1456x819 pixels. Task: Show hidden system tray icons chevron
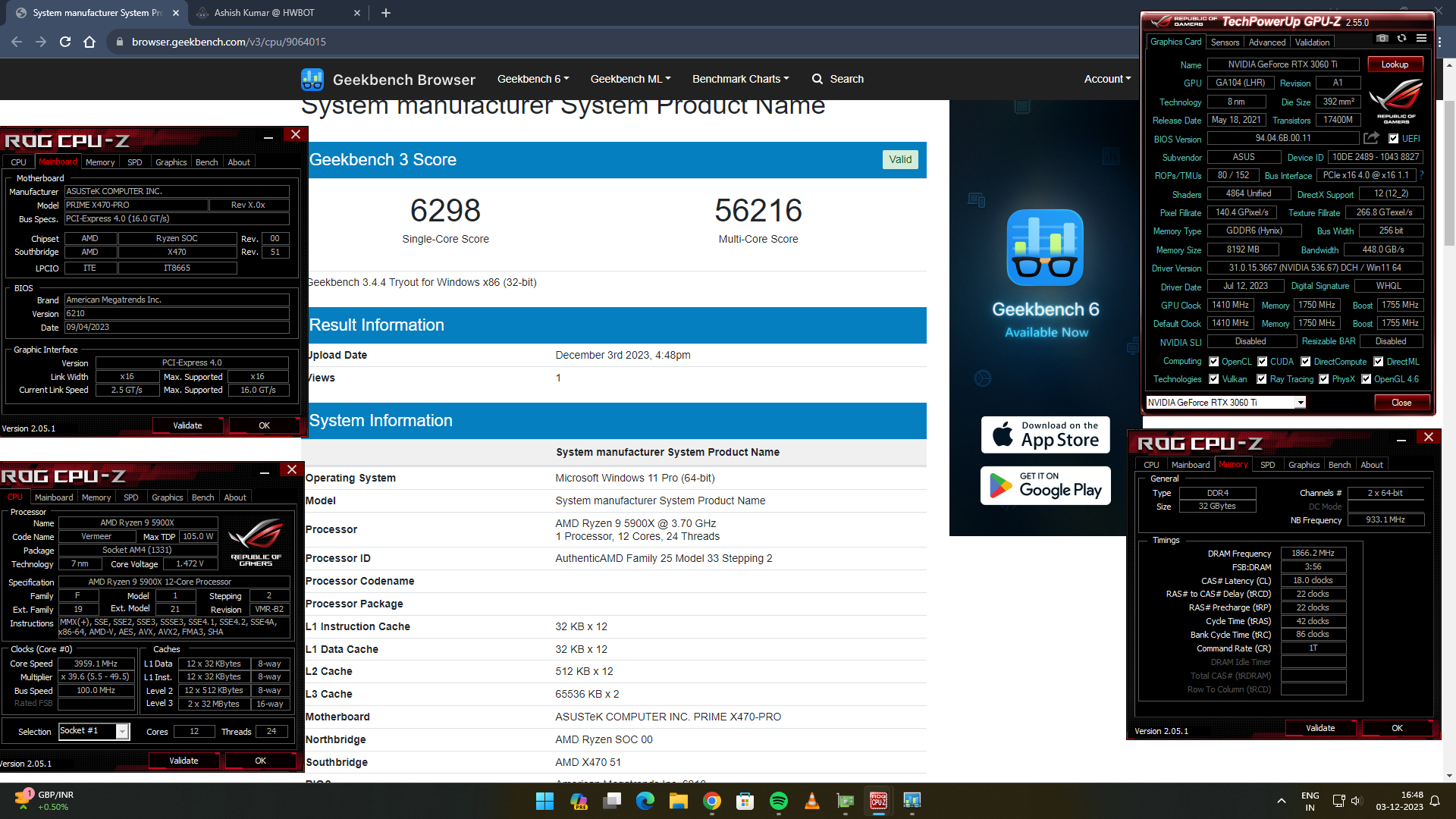[1281, 801]
